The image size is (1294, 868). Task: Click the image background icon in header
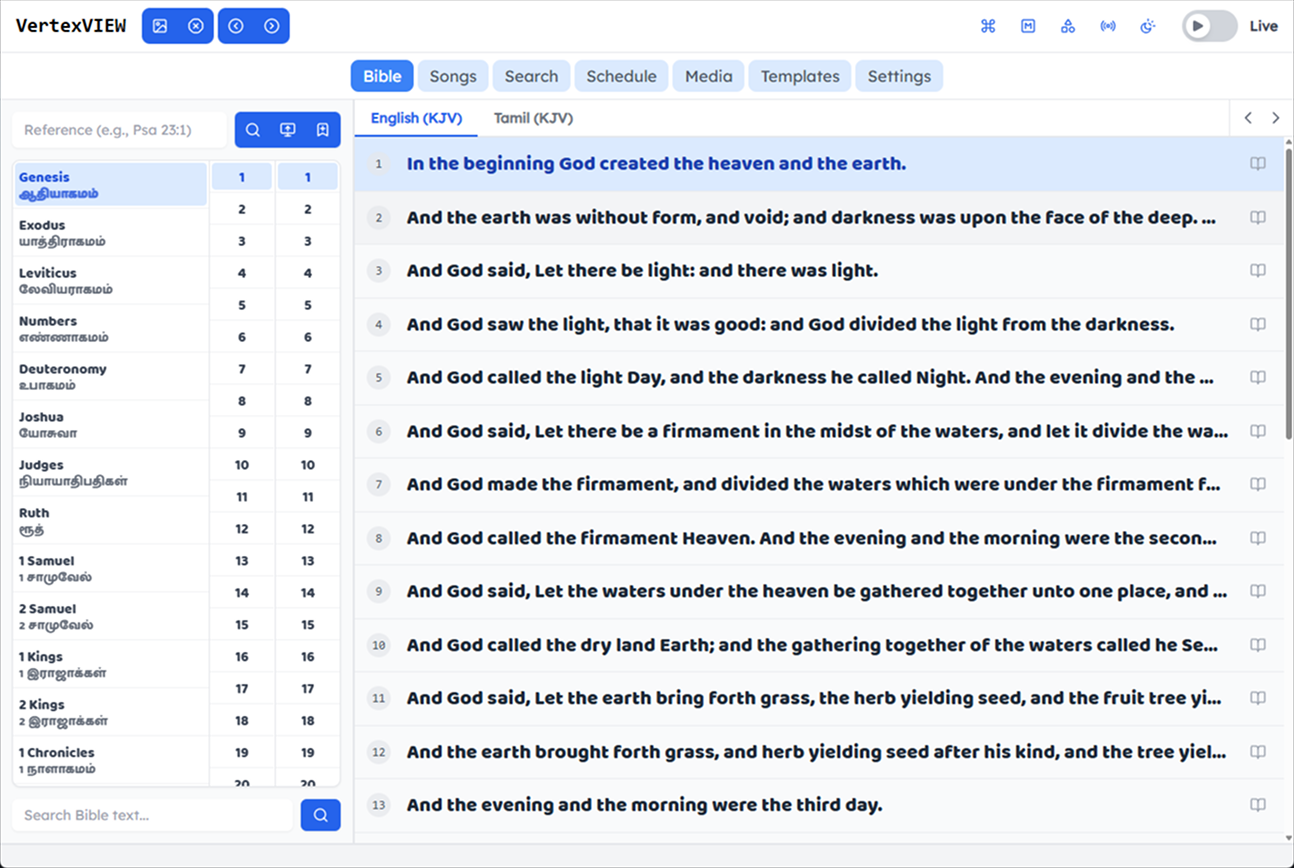point(160,26)
